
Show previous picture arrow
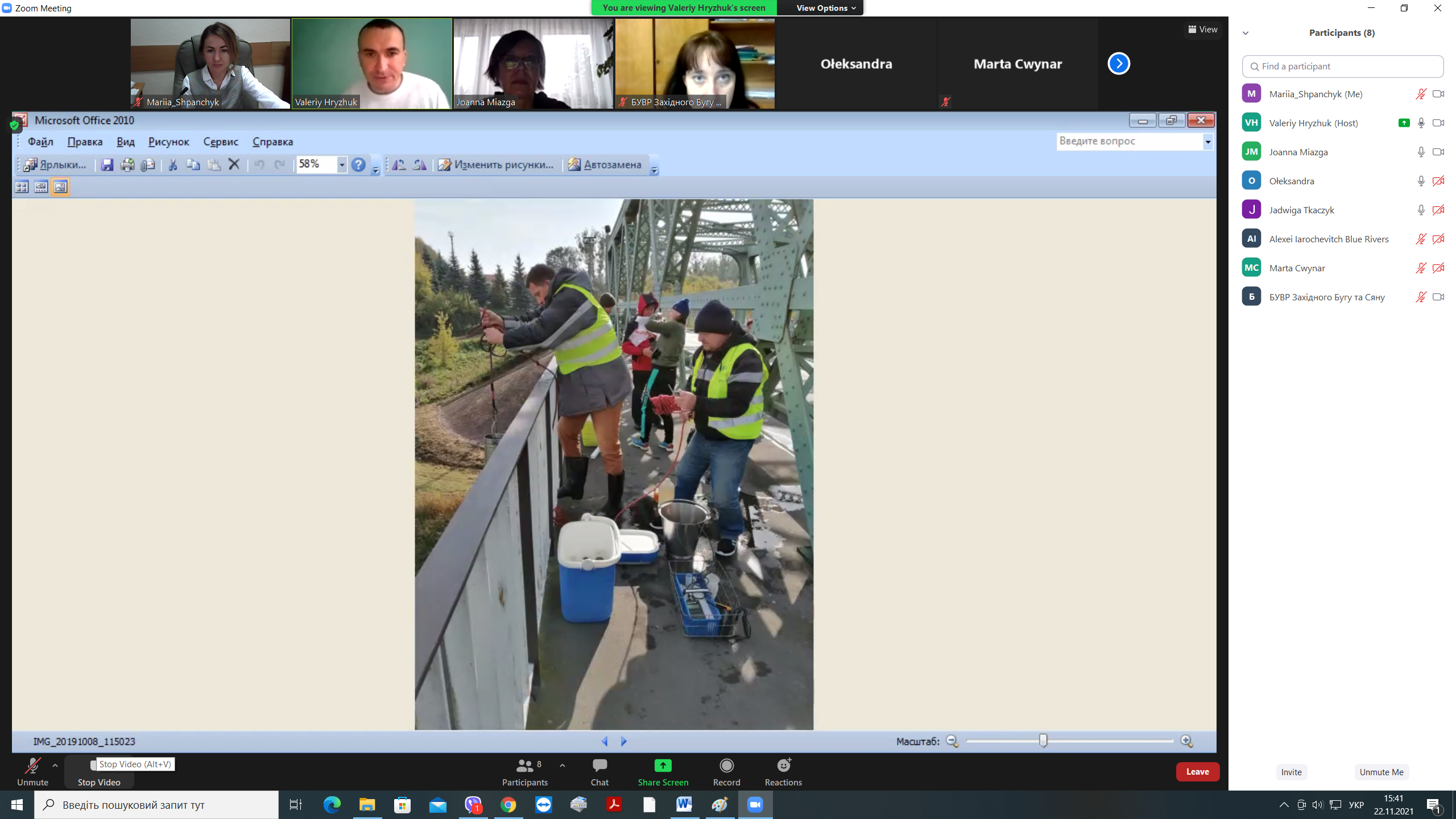point(605,742)
